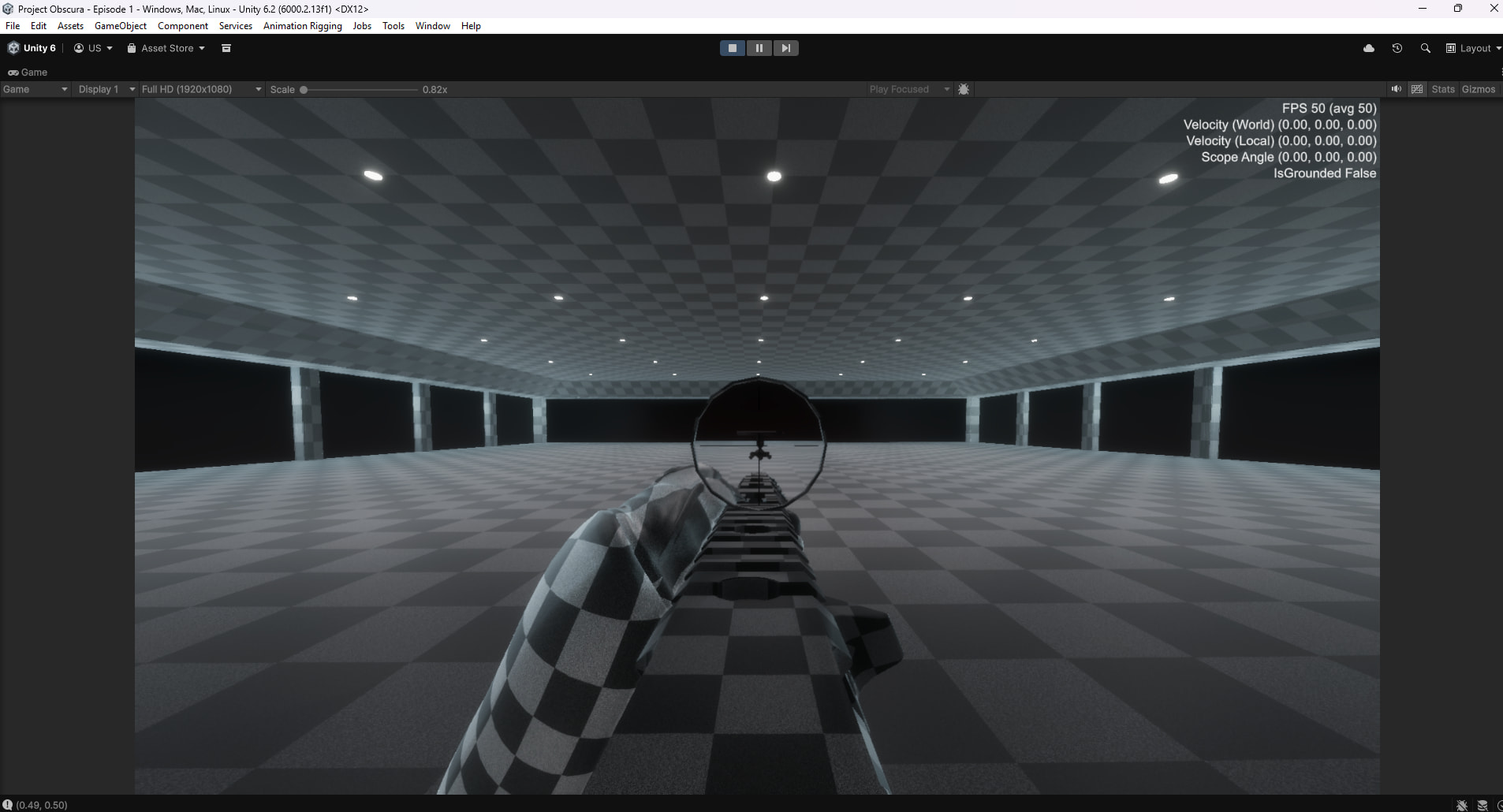
Task: Click the debug pause-on-error bug icon
Action: 964,89
